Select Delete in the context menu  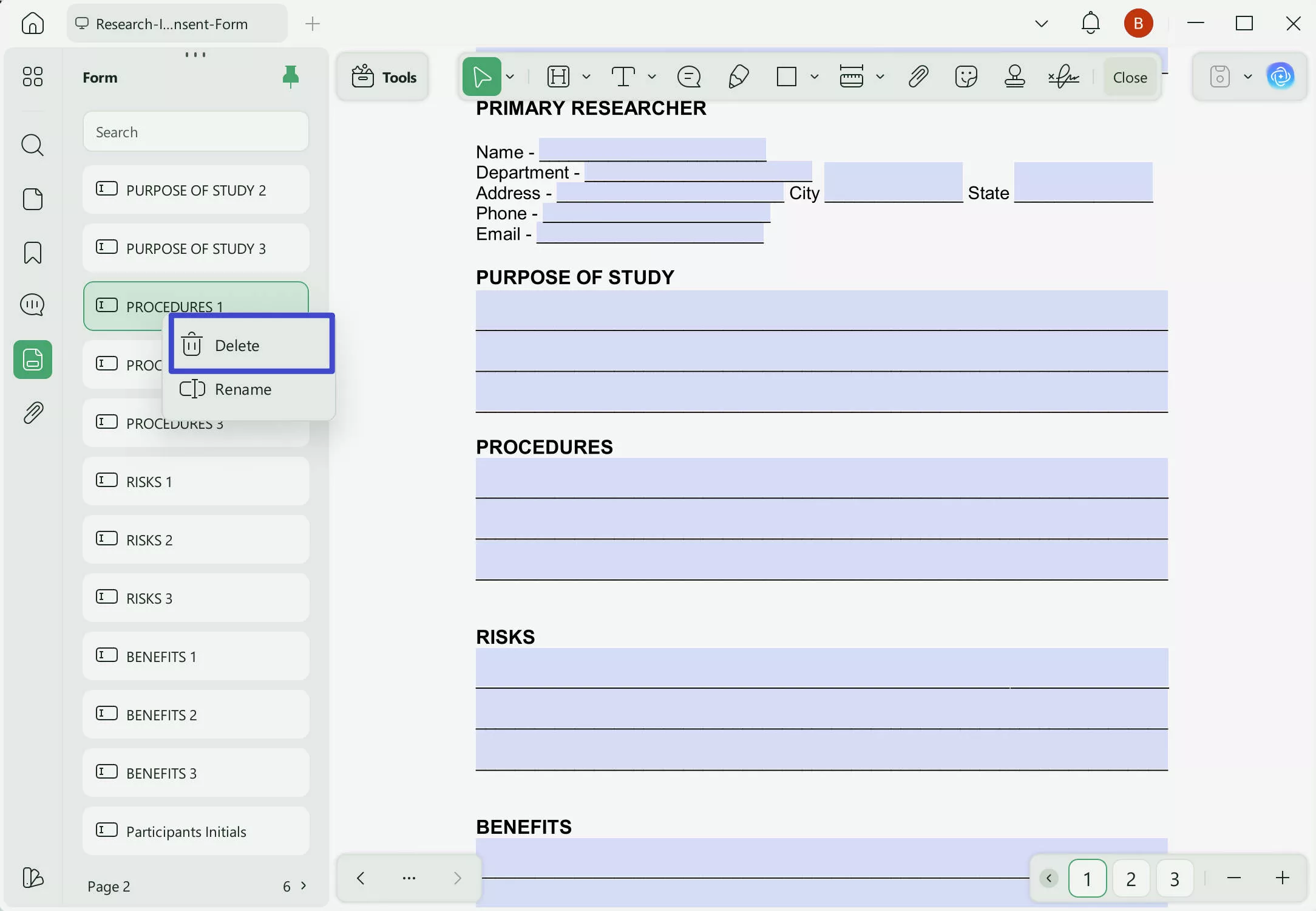tap(237, 344)
